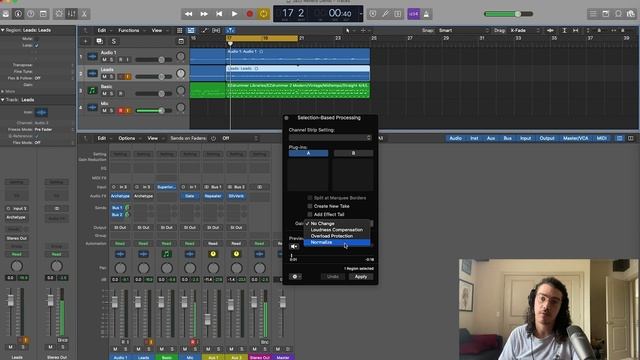Expand the More disclosure in Region inspector
Image resolution: width=640 pixels, height=360 pixels.
click(x=3, y=91)
